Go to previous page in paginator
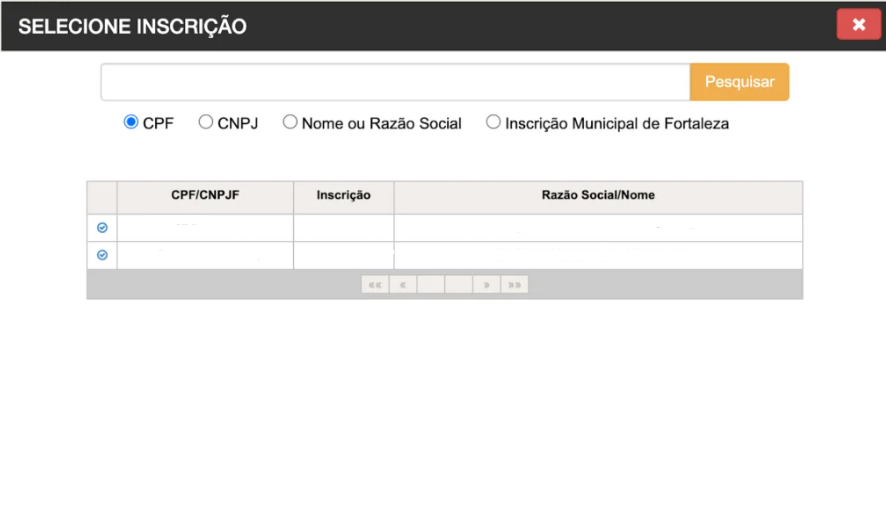The width and height of the screenshot is (886, 517). [x=403, y=285]
